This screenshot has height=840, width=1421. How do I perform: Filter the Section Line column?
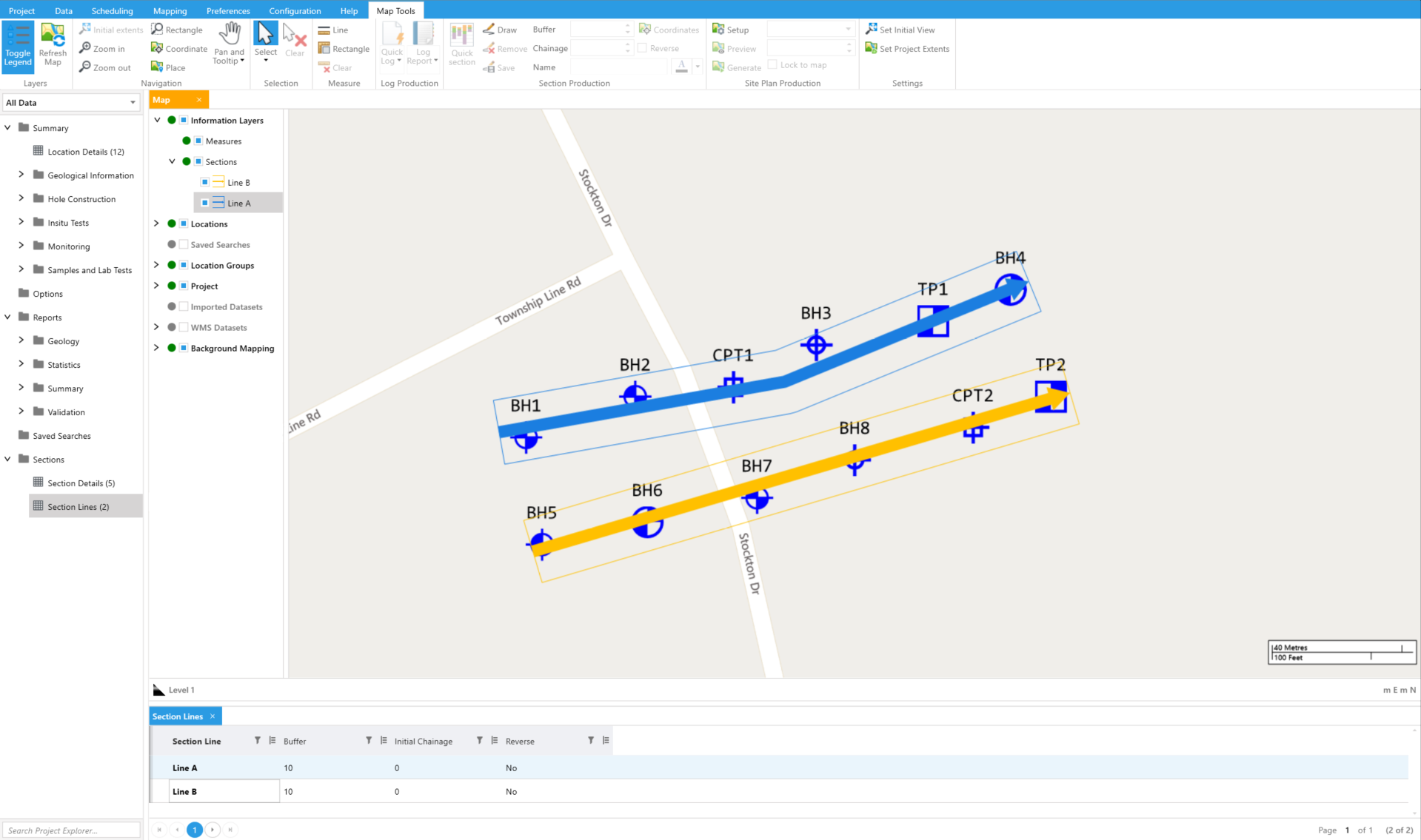tap(258, 741)
